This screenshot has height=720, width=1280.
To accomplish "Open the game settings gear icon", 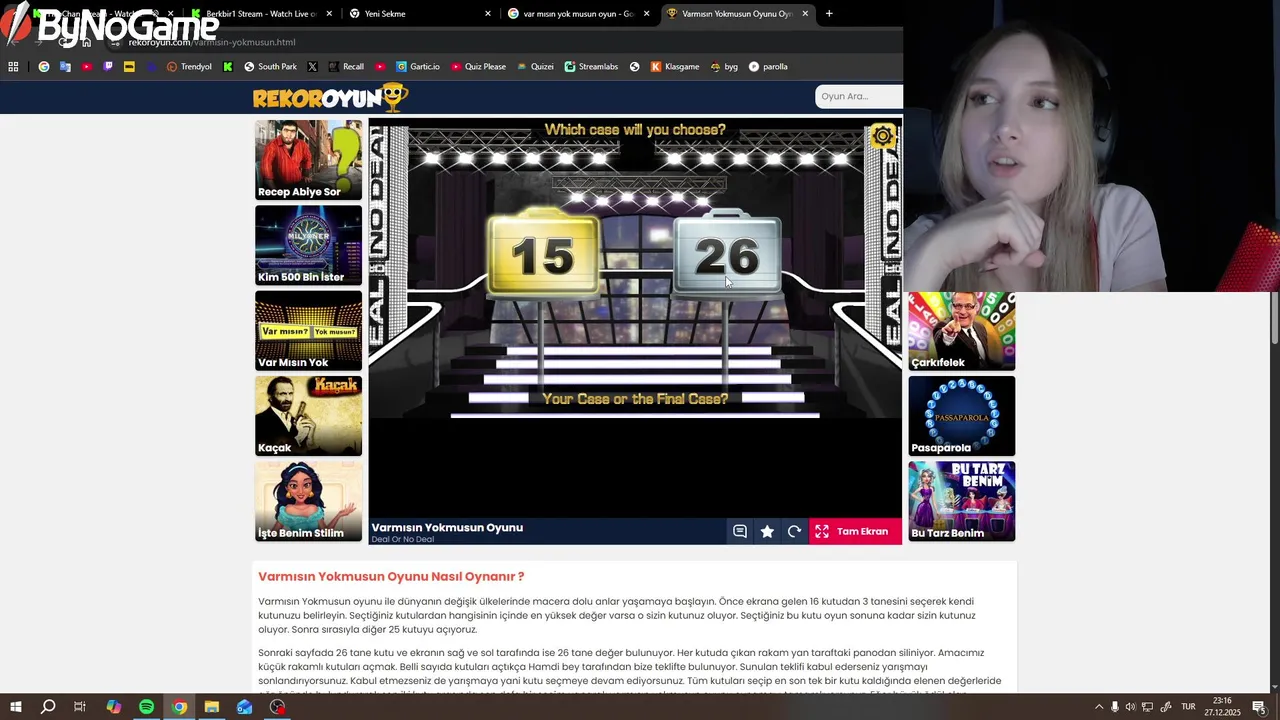I will click(x=882, y=136).
